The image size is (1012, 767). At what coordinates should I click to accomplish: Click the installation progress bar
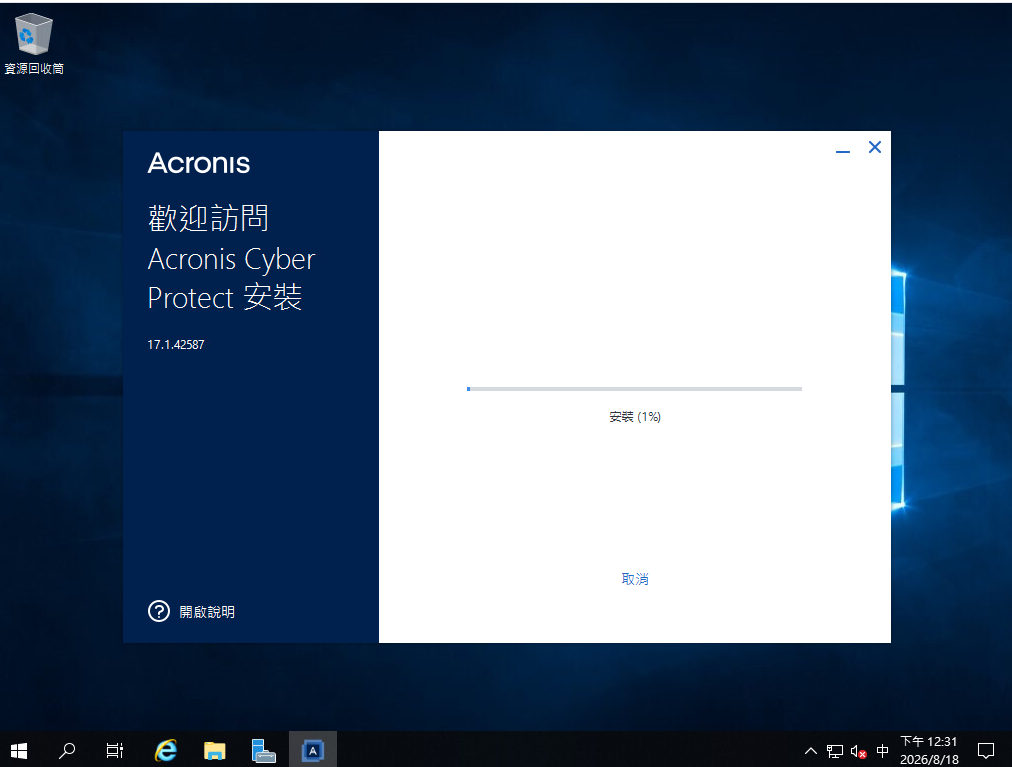pos(634,389)
